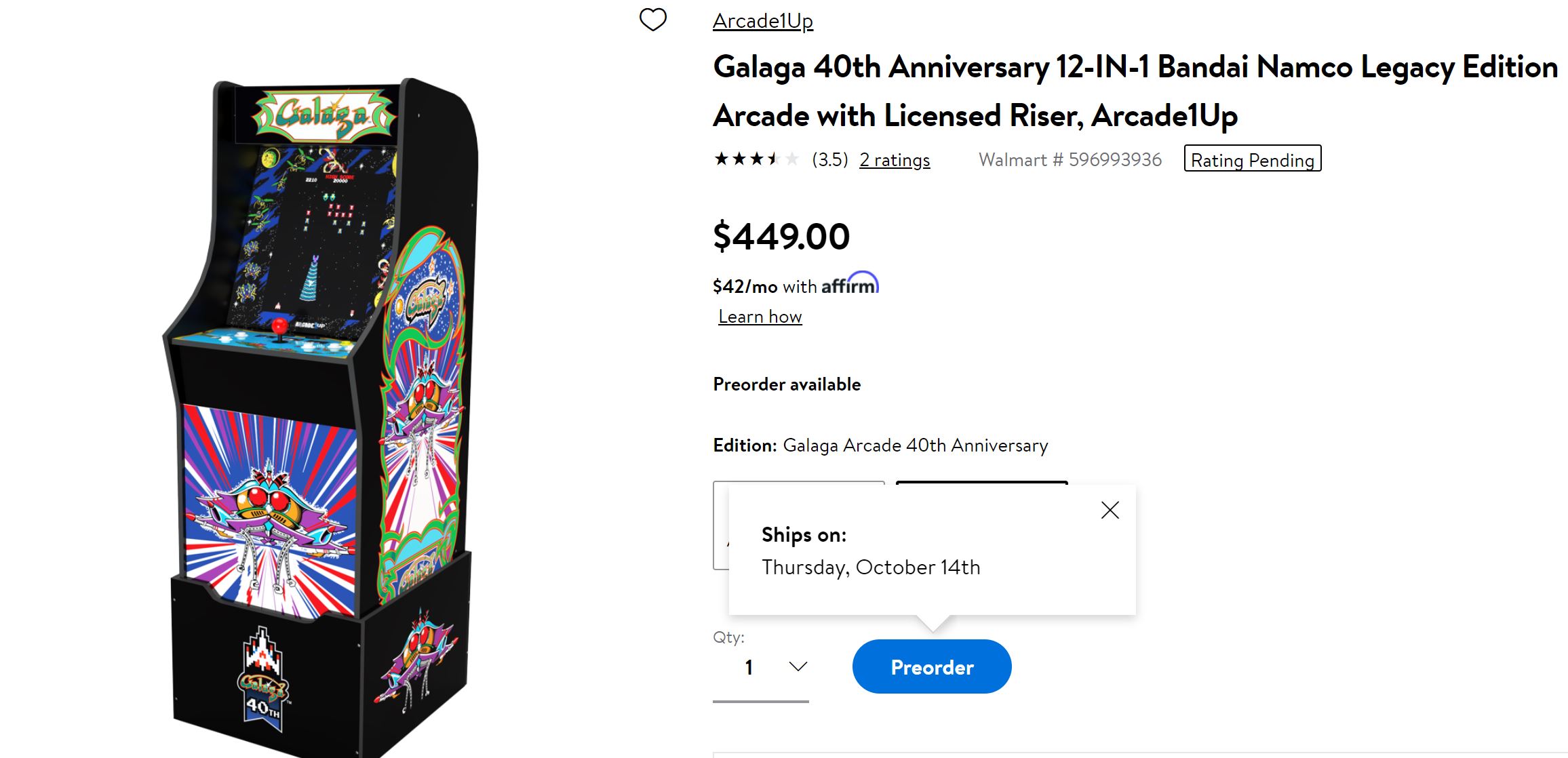
Task: Expand the Qty dropdown chevron arrow
Action: pyautogui.click(x=798, y=666)
